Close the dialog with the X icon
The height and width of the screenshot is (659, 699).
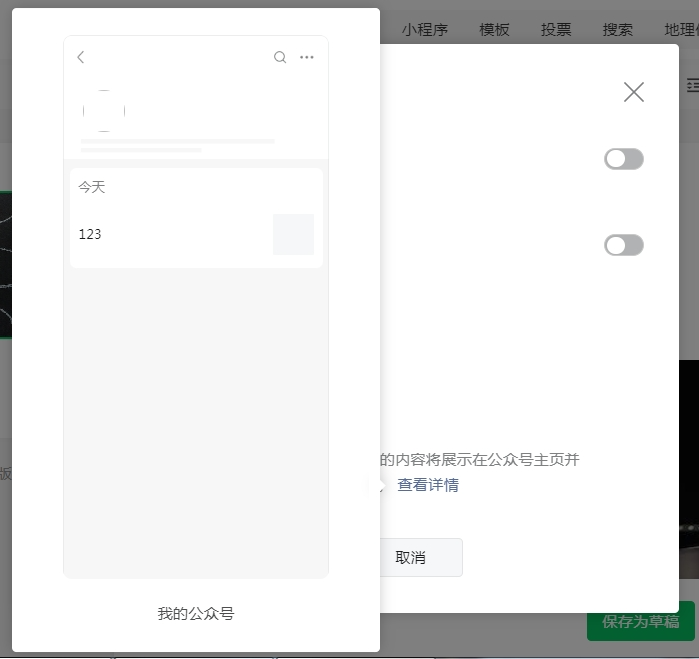point(633,92)
